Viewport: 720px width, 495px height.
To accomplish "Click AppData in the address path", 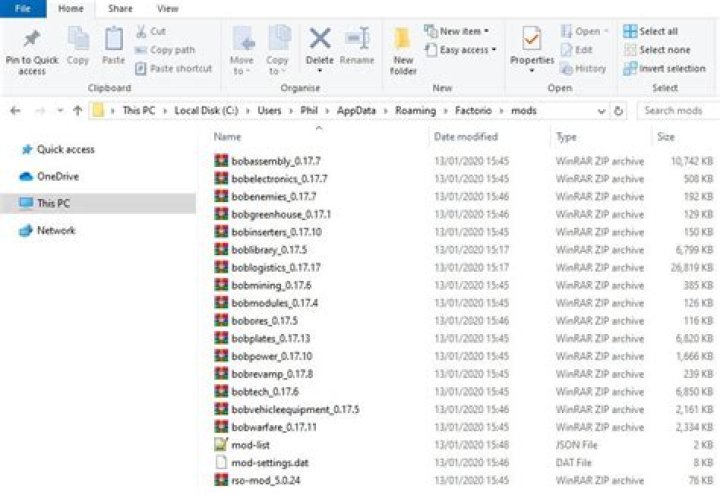I will [356, 111].
